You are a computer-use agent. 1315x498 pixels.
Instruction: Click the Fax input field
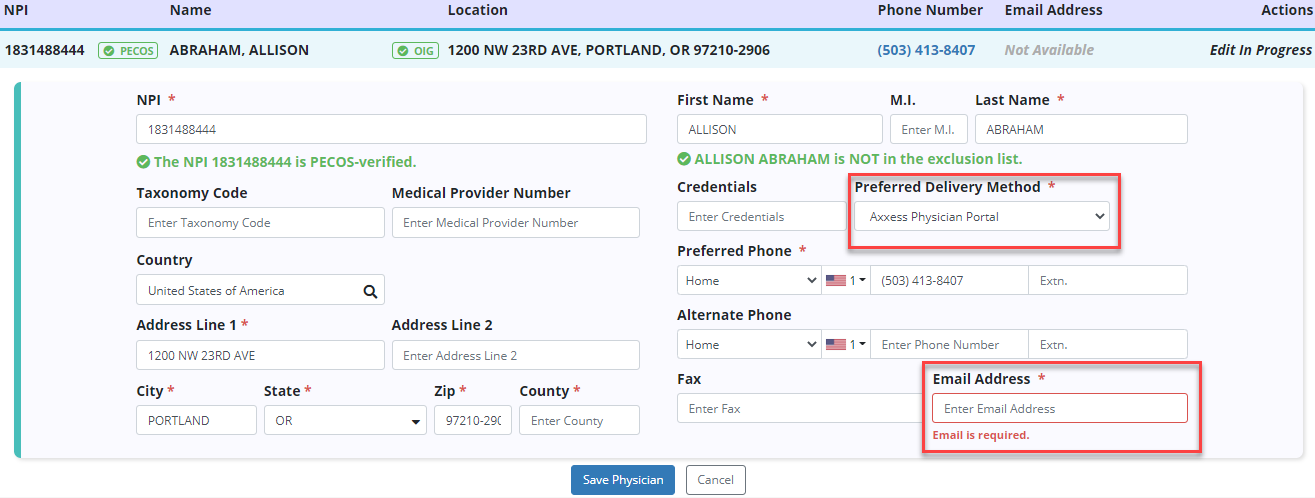click(x=800, y=409)
